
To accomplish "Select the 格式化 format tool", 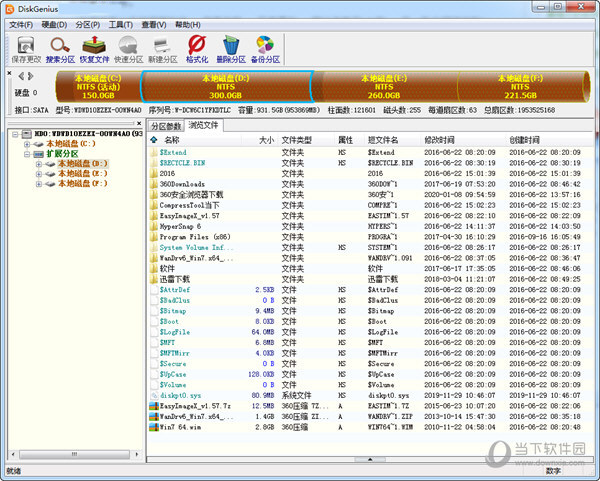I will (x=197, y=50).
